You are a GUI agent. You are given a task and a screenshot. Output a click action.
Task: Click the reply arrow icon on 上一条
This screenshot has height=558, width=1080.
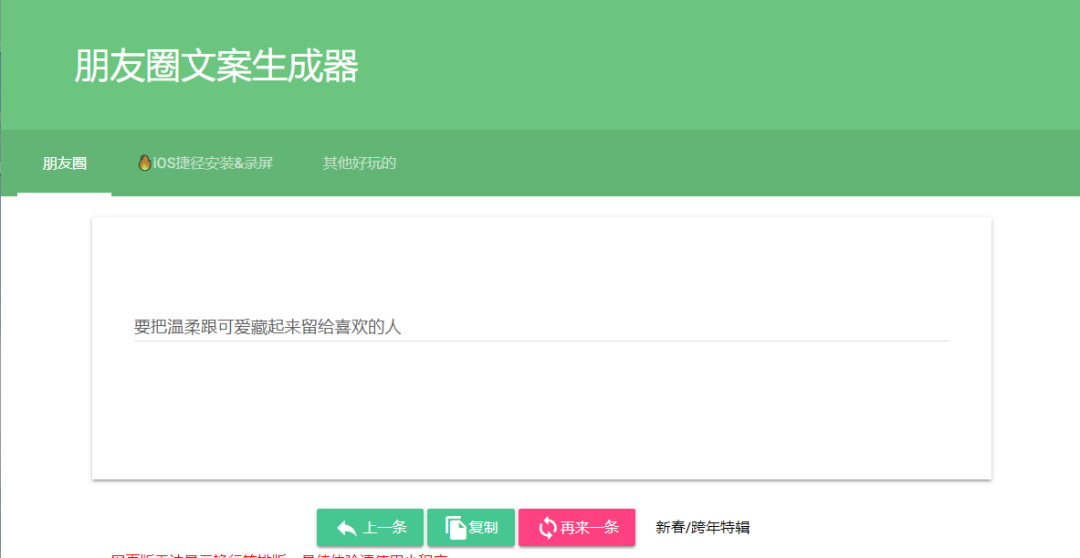[346, 528]
